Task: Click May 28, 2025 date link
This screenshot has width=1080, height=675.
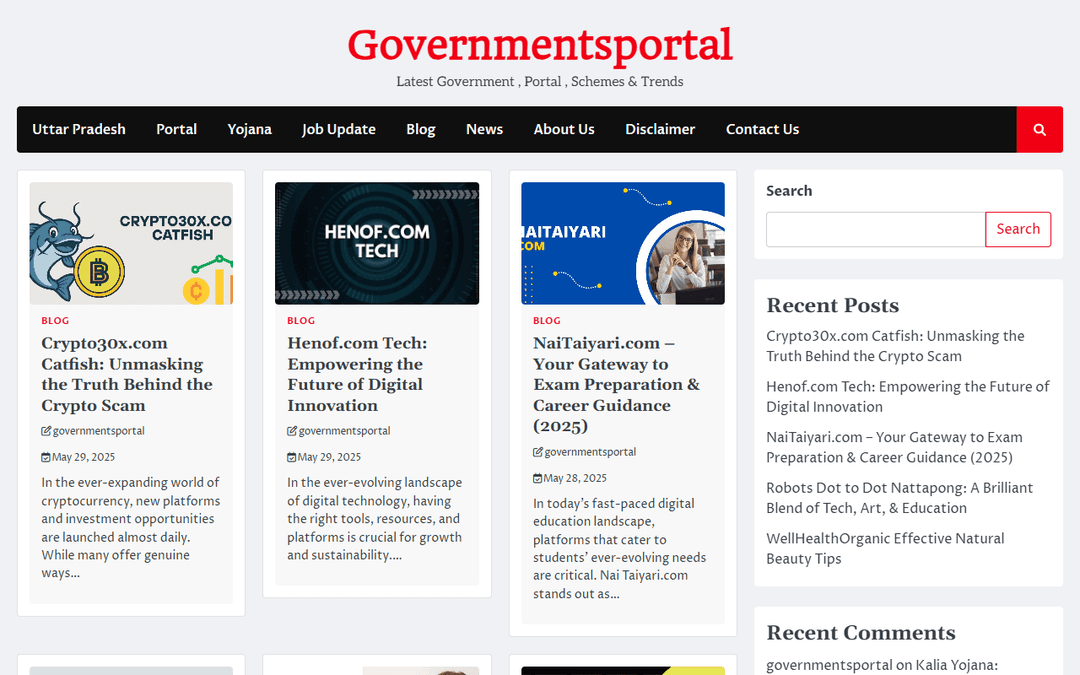Action: pyautogui.click(x=575, y=478)
